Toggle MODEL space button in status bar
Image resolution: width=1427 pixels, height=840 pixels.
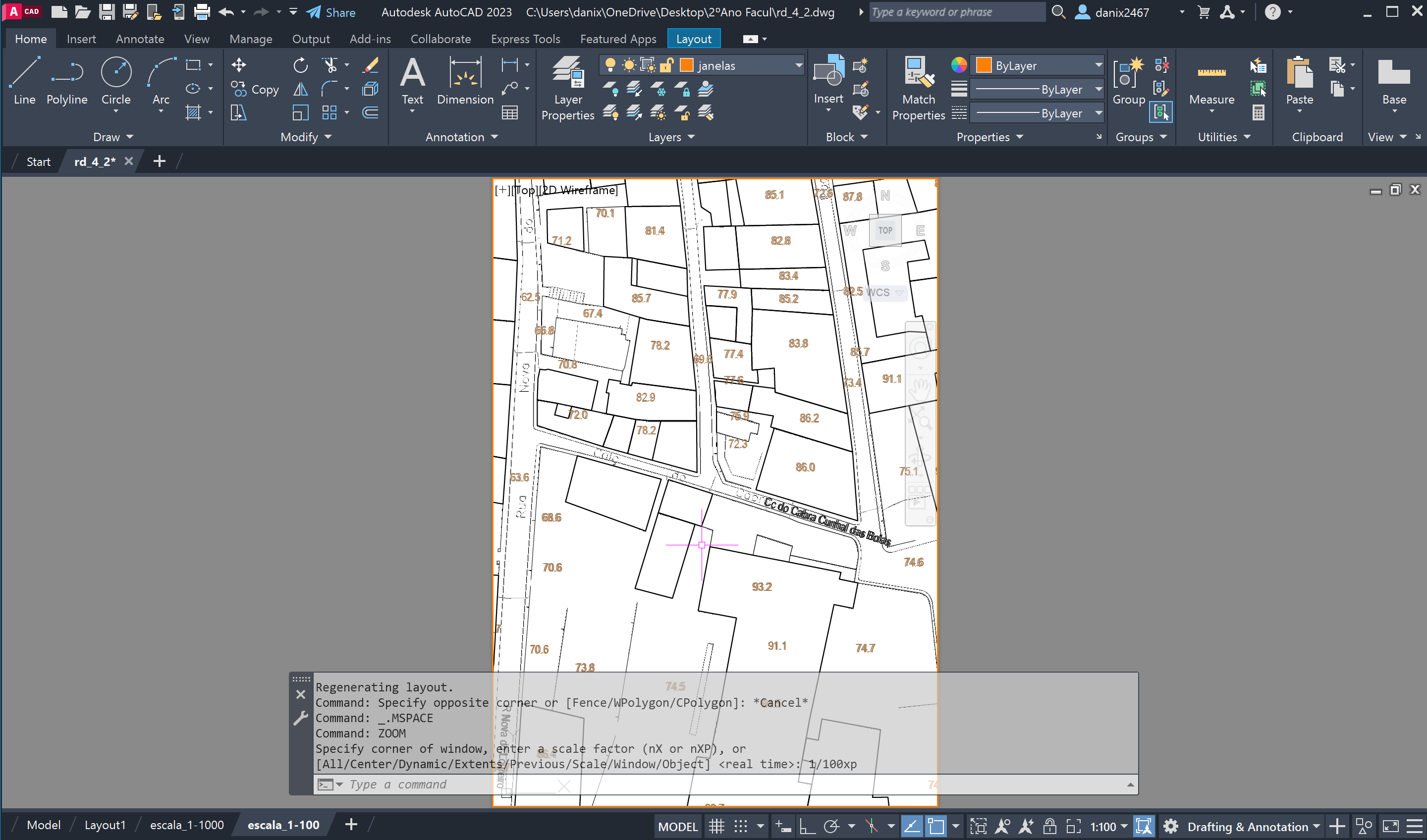678,827
